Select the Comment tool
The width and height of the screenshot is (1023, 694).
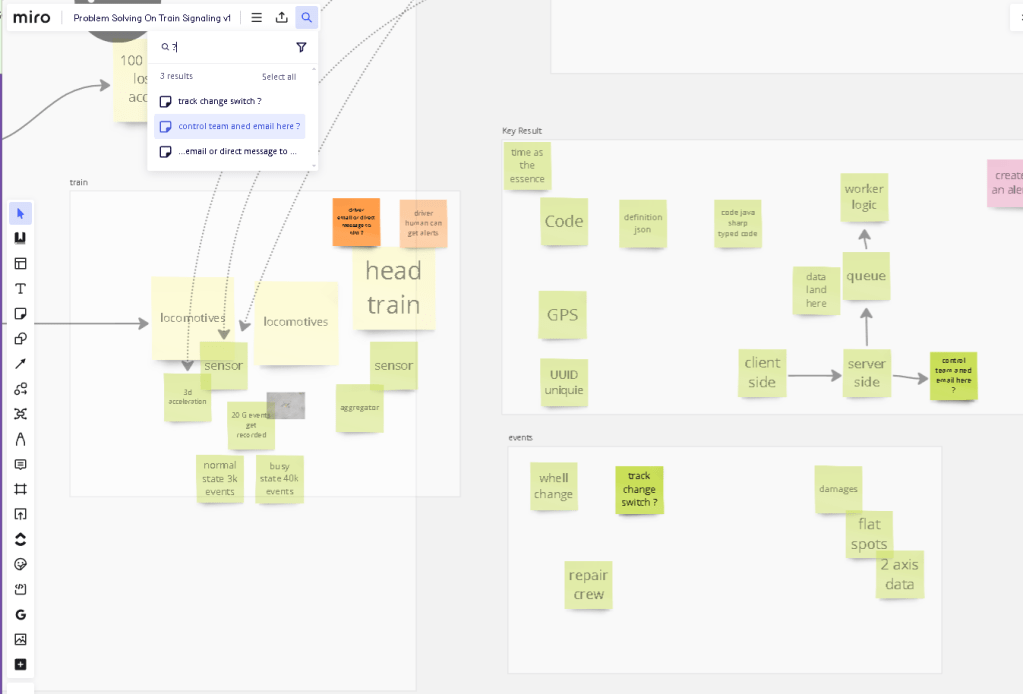coord(20,464)
